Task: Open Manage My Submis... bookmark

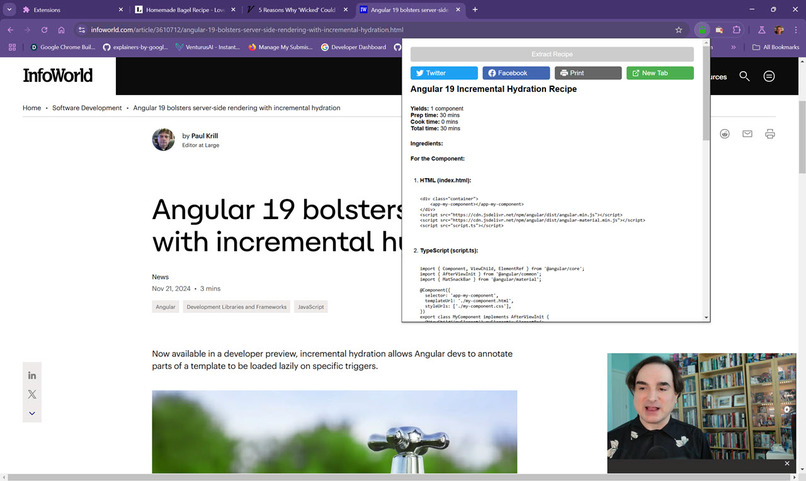Action: pyautogui.click(x=280, y=47)
